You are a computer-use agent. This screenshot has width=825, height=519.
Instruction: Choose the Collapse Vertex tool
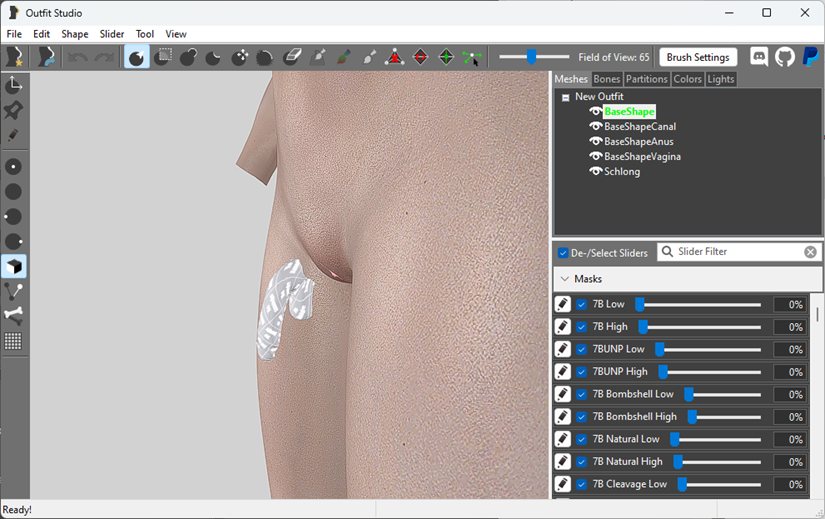(395, 57)
